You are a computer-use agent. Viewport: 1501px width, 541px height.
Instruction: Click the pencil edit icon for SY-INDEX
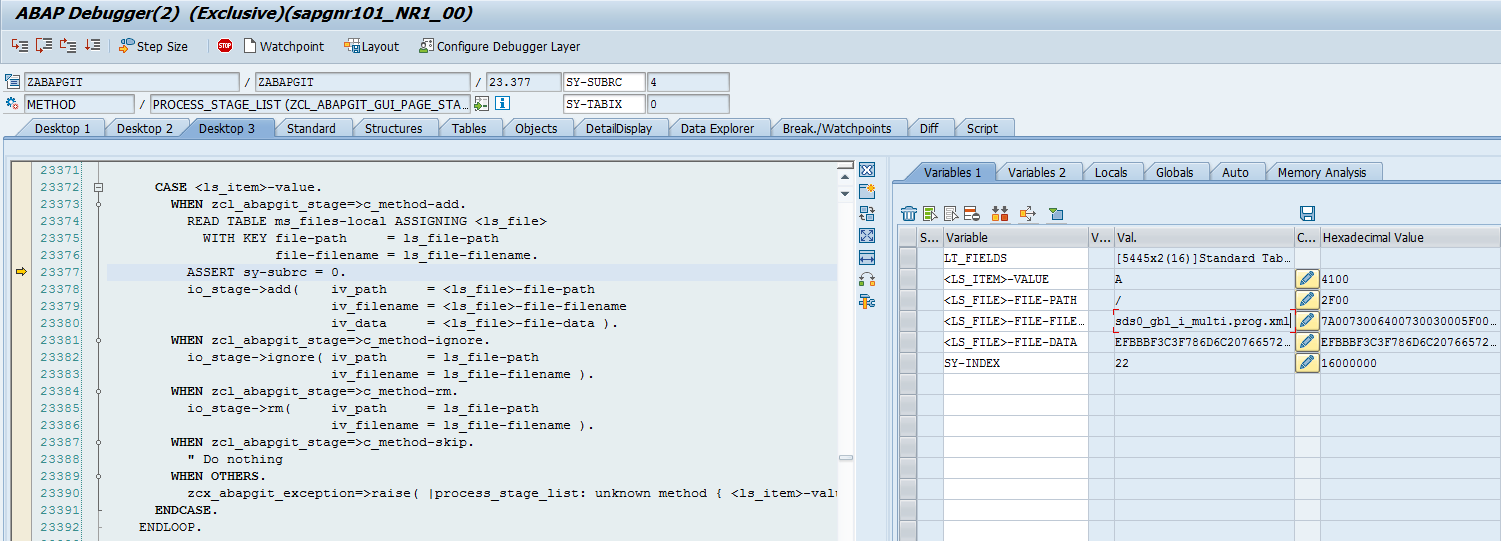(1307, 363)
